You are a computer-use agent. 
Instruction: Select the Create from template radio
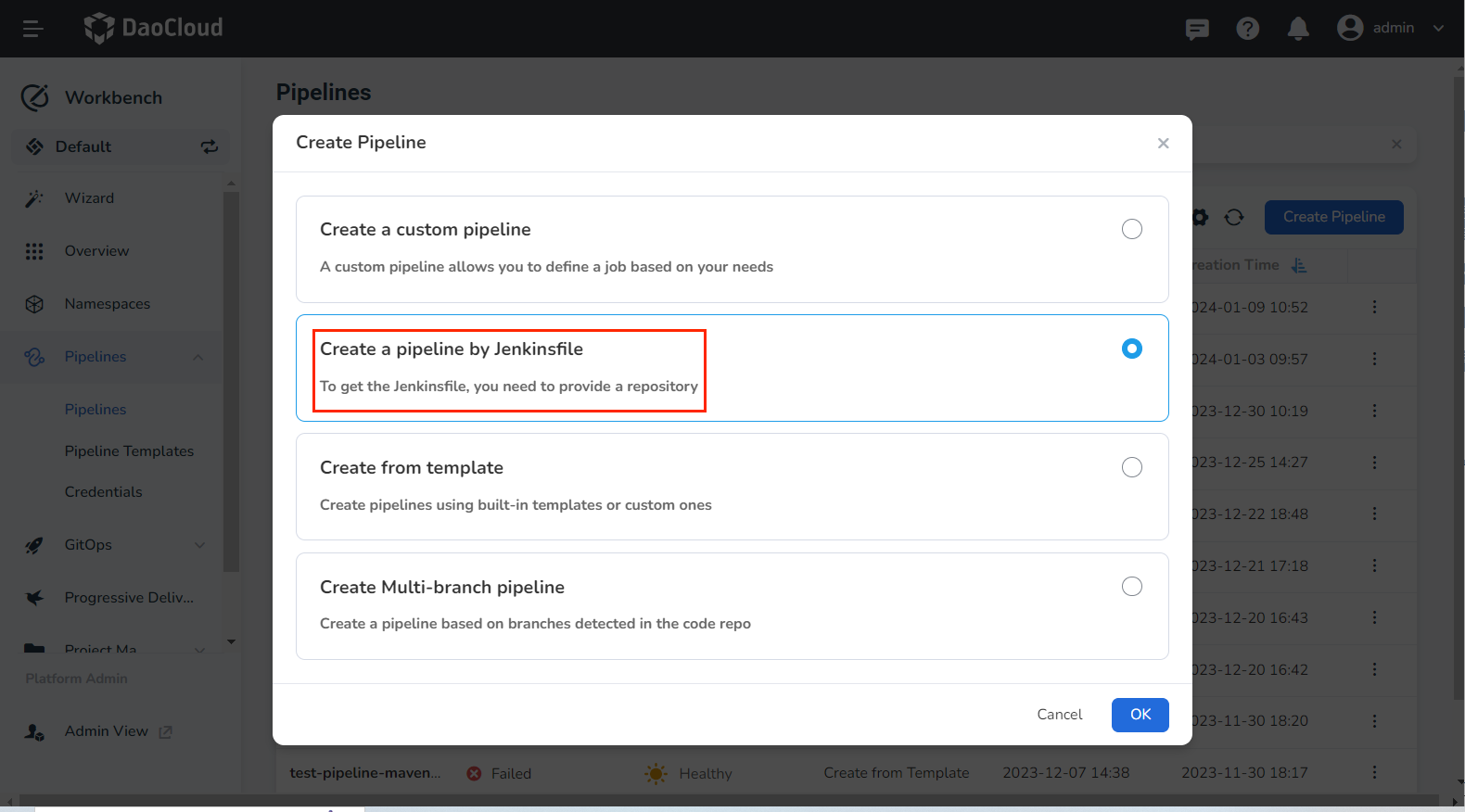(x=1131, y=467)
